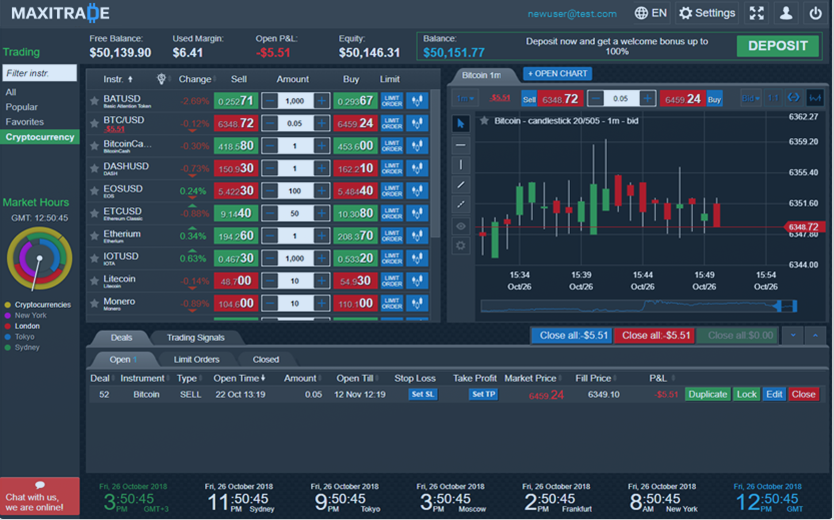Select the Bitcoin 1m chart tab
834x520 pixels.
(x=481, y=75)
